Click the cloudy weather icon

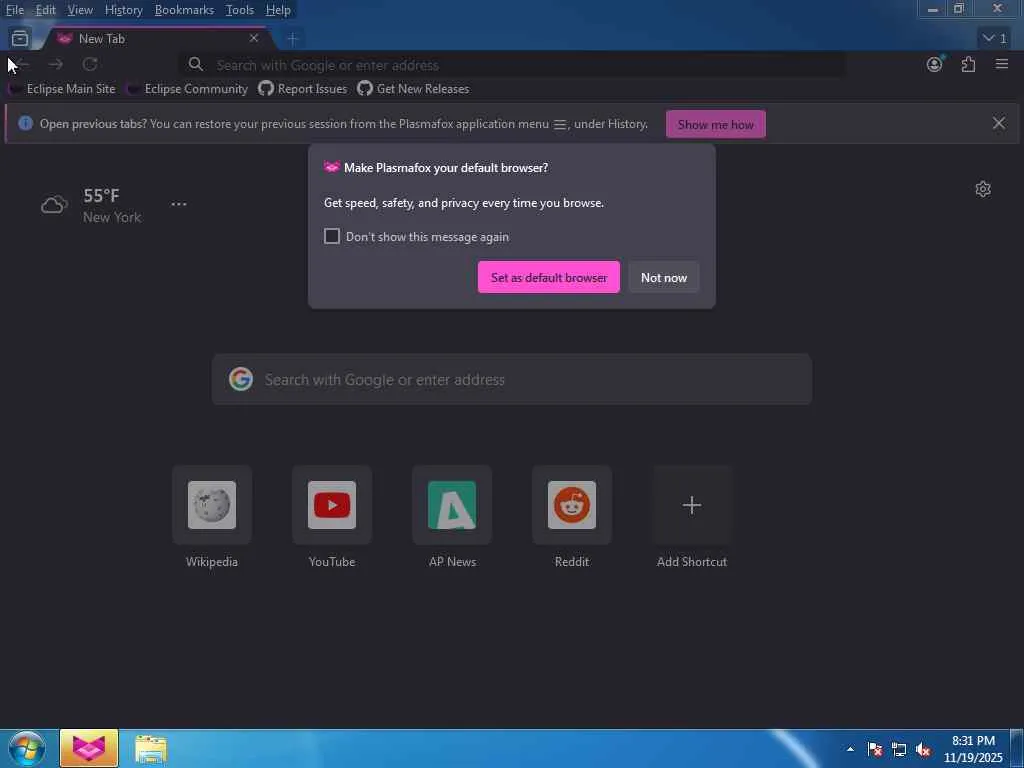tap(54, 205)
